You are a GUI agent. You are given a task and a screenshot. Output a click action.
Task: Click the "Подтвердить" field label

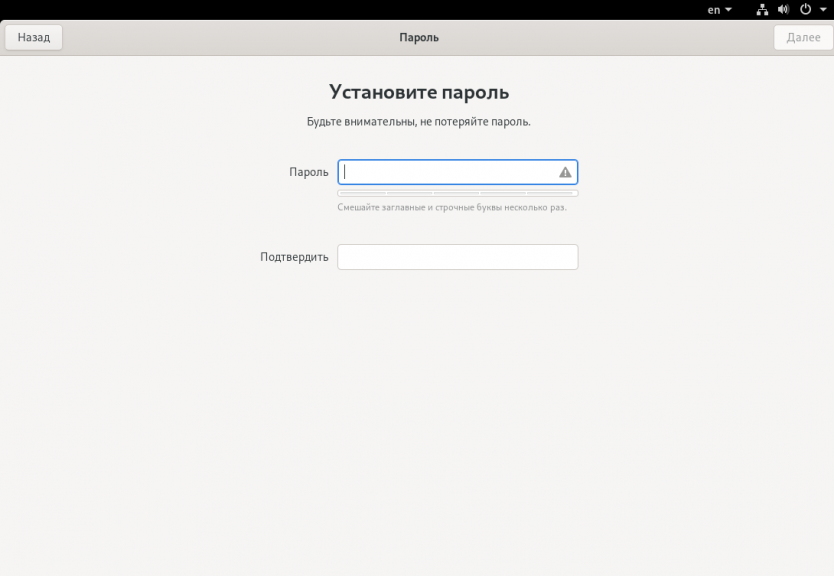click(294, 257)
